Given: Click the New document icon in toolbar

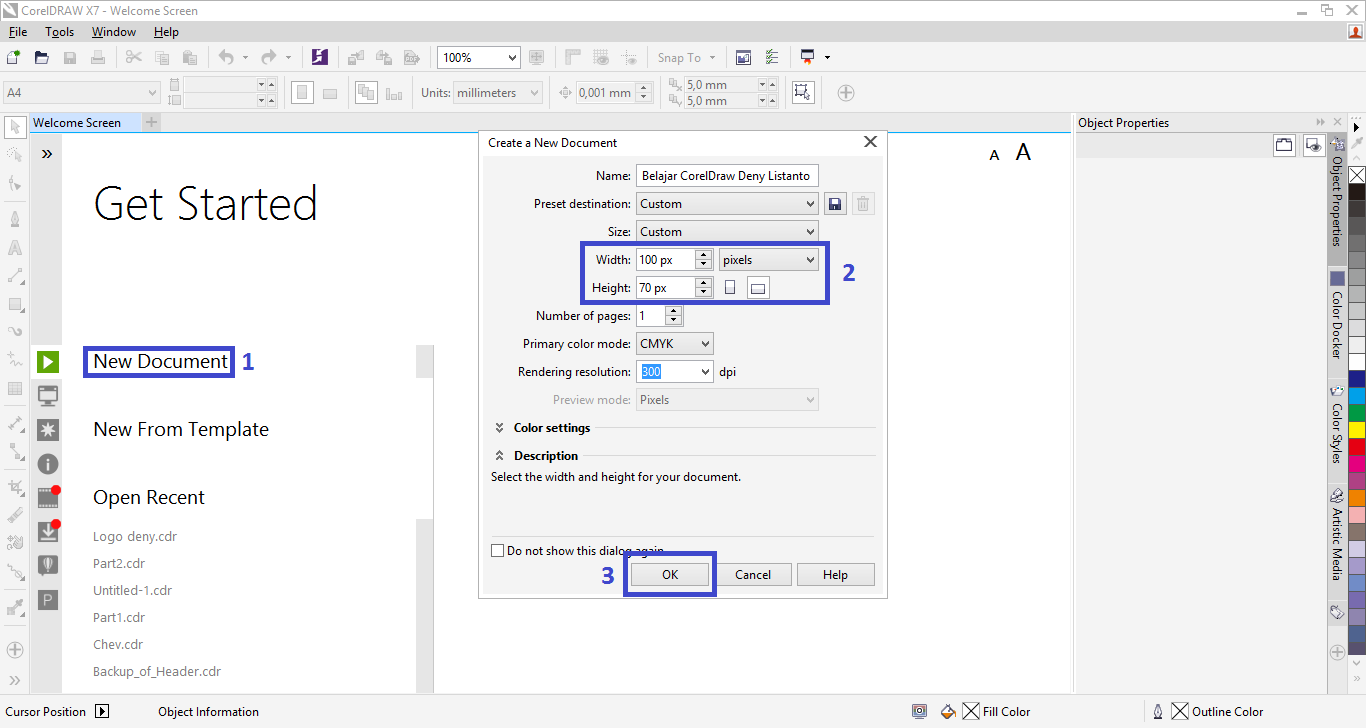Looking at the screenshot, I should [14, 57].
